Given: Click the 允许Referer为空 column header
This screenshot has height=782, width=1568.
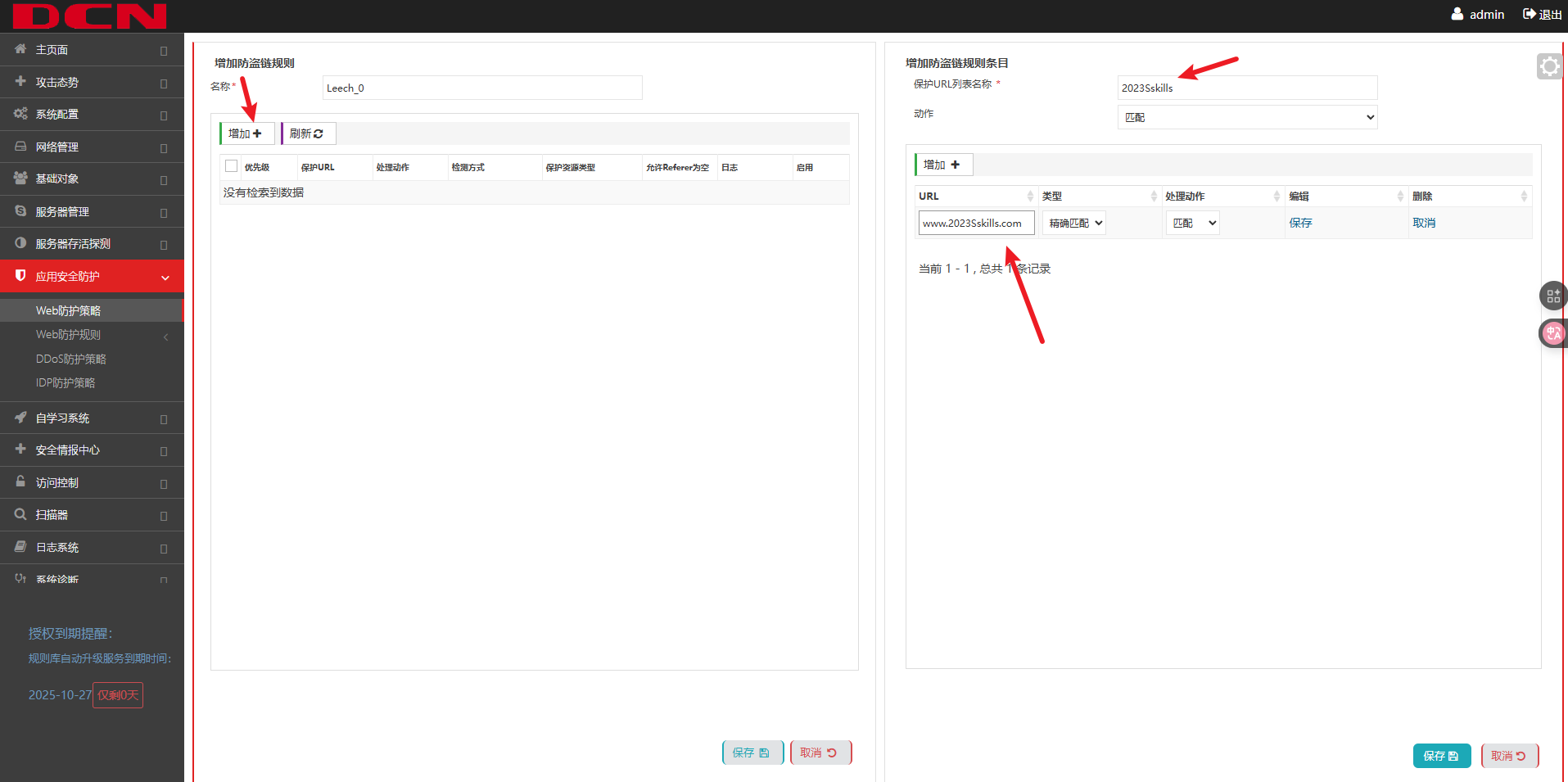Looking at the screenshot, I should (x=677, y=167).
